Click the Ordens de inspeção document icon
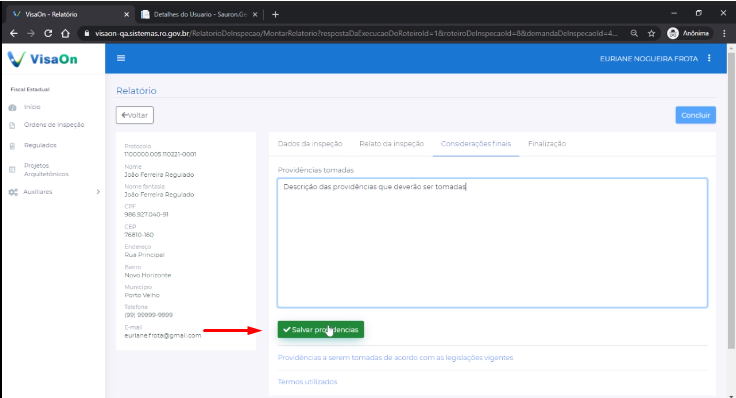The width and height of the screenshot is (736, 398). pyautogui.click(x=13, y=125)
